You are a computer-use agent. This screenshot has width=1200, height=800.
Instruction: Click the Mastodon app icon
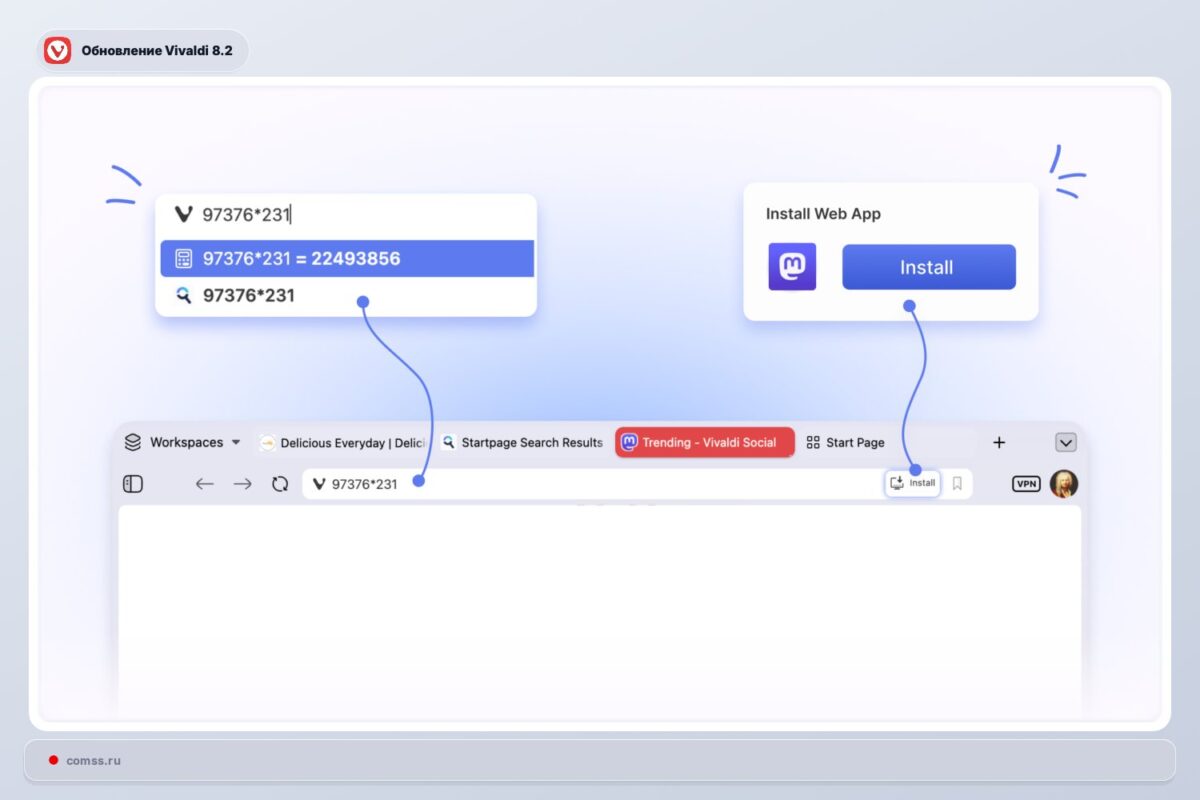point(792,267)
